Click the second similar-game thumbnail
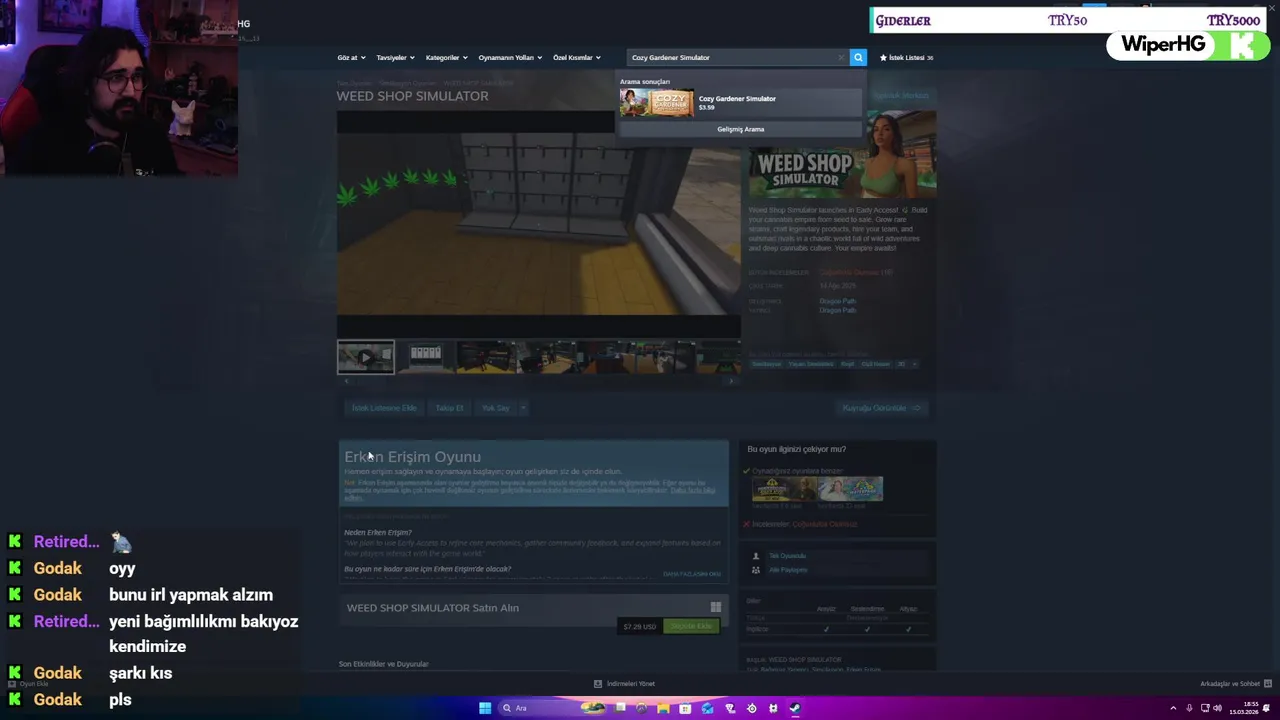 click(x=851, y=489)
